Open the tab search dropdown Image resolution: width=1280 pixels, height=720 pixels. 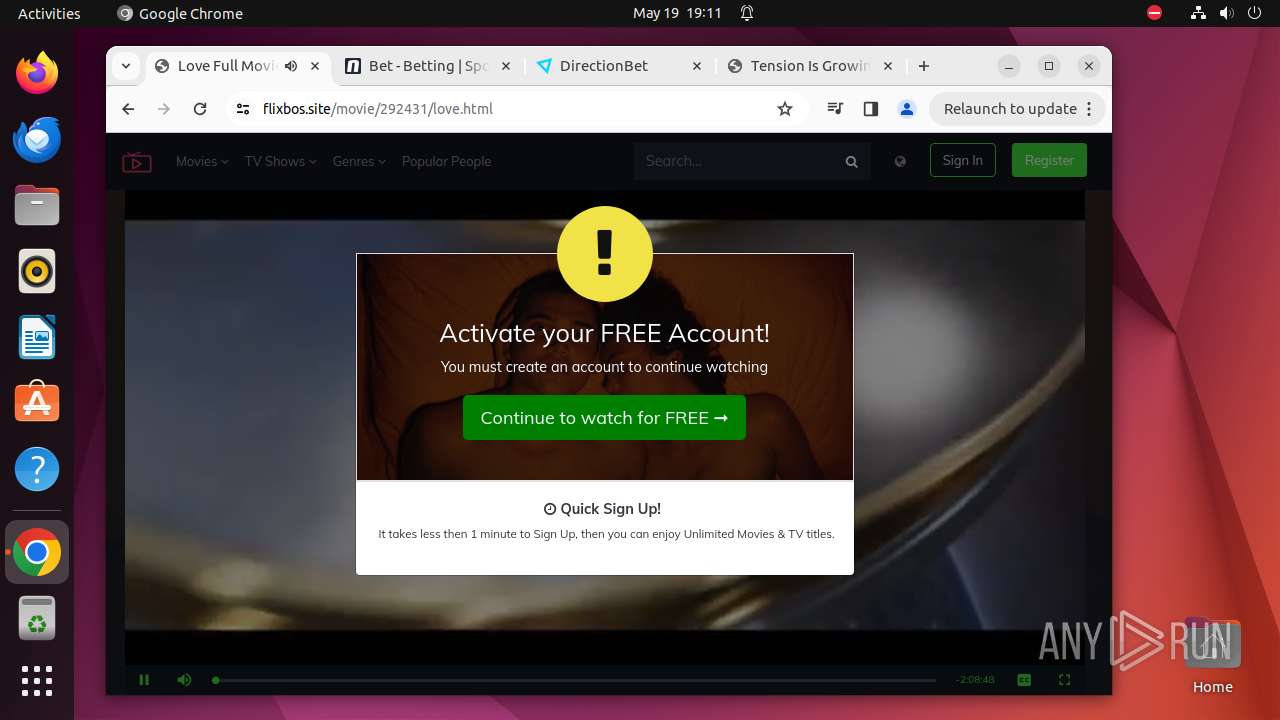[x=126, y=66]
